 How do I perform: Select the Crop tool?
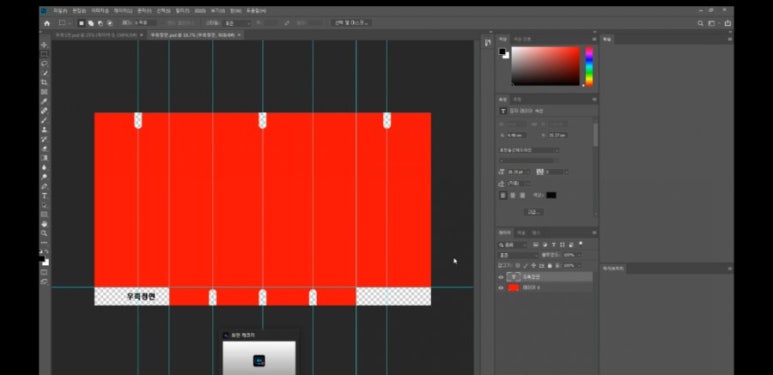click(44, 82)
